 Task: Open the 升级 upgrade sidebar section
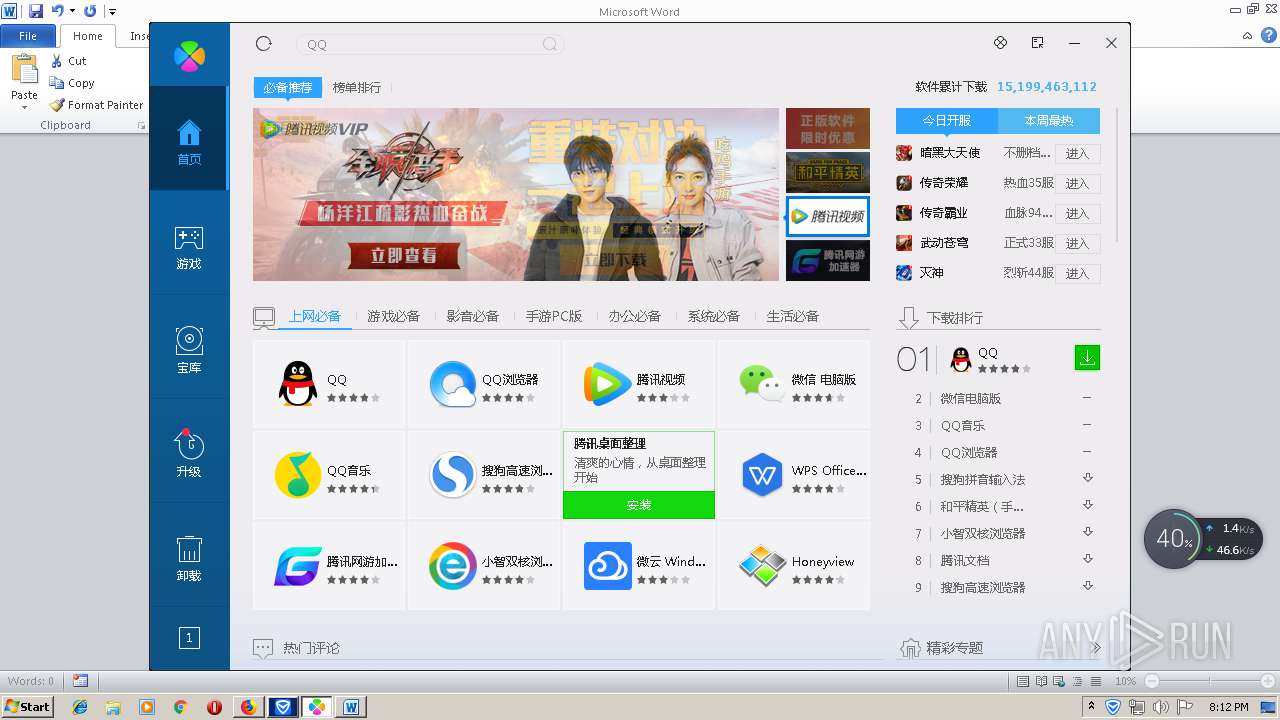click(x=189, y=454)
